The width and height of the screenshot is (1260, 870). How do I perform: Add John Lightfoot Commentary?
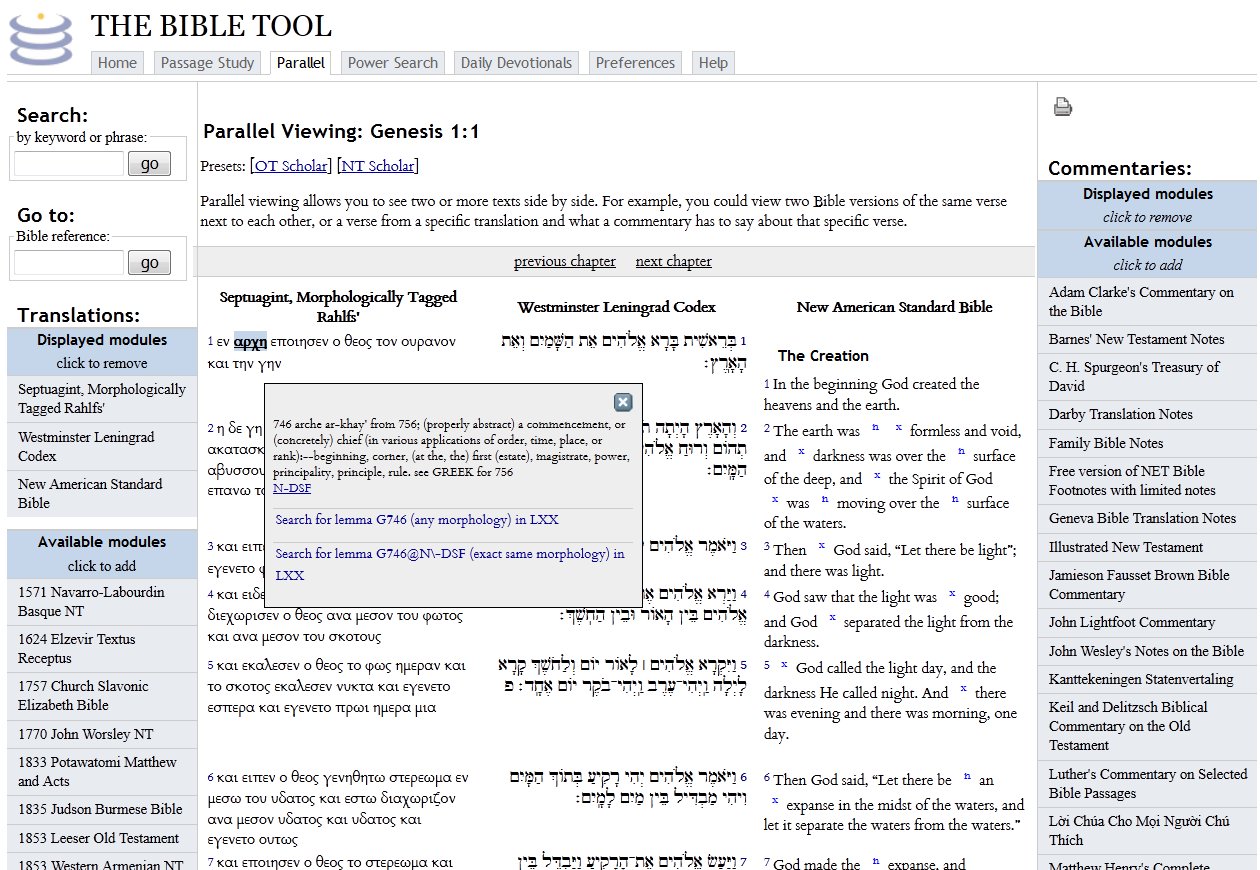[x=1147, y=623]
